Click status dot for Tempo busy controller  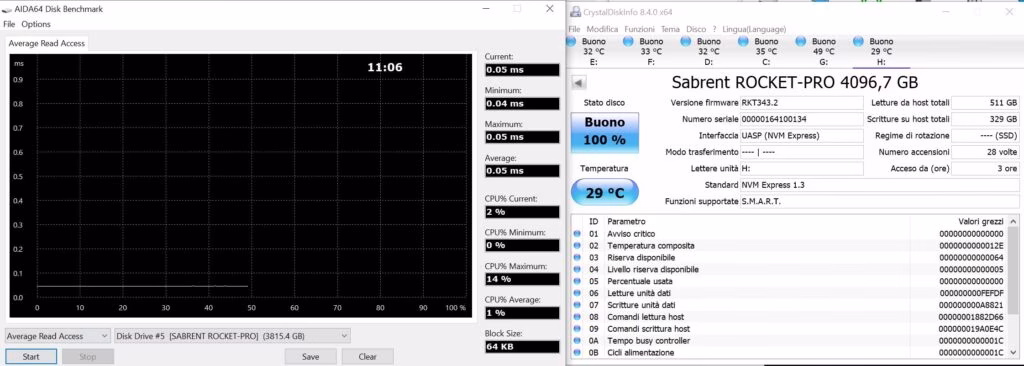(577, 341)
